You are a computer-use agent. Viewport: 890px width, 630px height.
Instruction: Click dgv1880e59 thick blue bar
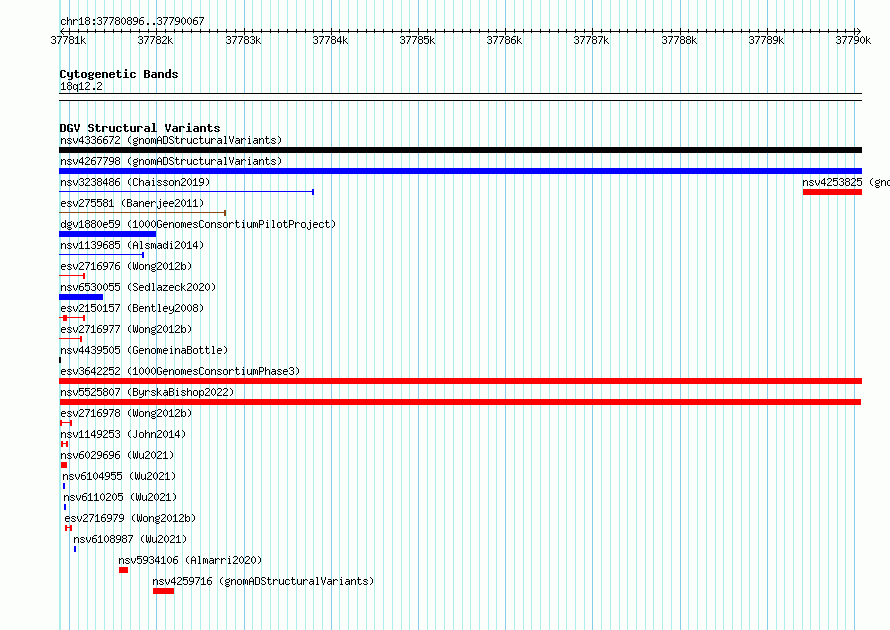click(107, 234)
